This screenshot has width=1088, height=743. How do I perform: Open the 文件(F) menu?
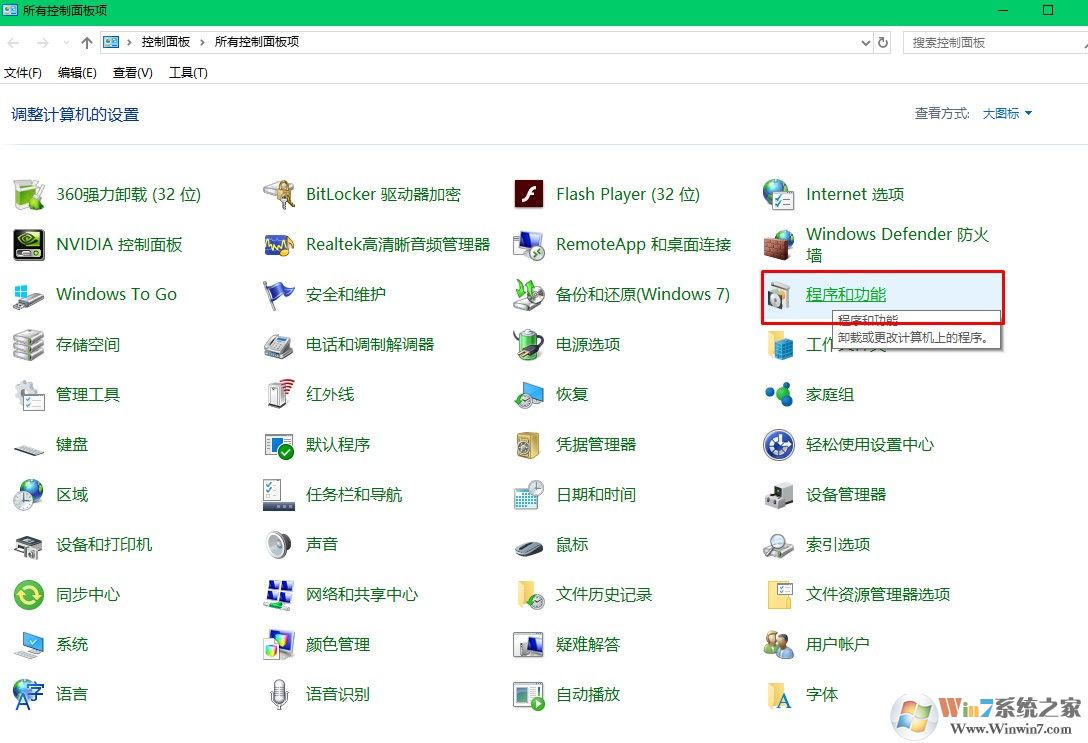(22, 73)
